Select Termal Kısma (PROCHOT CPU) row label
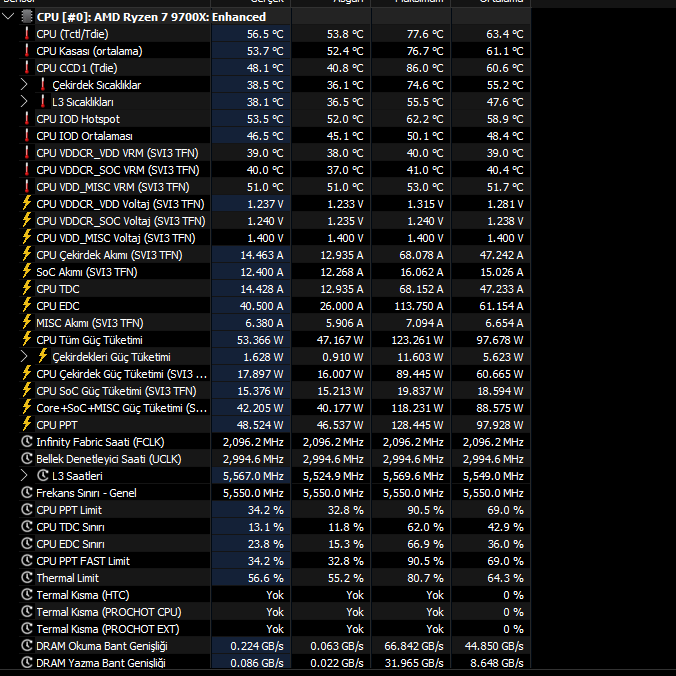Image resolution: width=676 pixels, height=676 pixels. pos(109,612)
